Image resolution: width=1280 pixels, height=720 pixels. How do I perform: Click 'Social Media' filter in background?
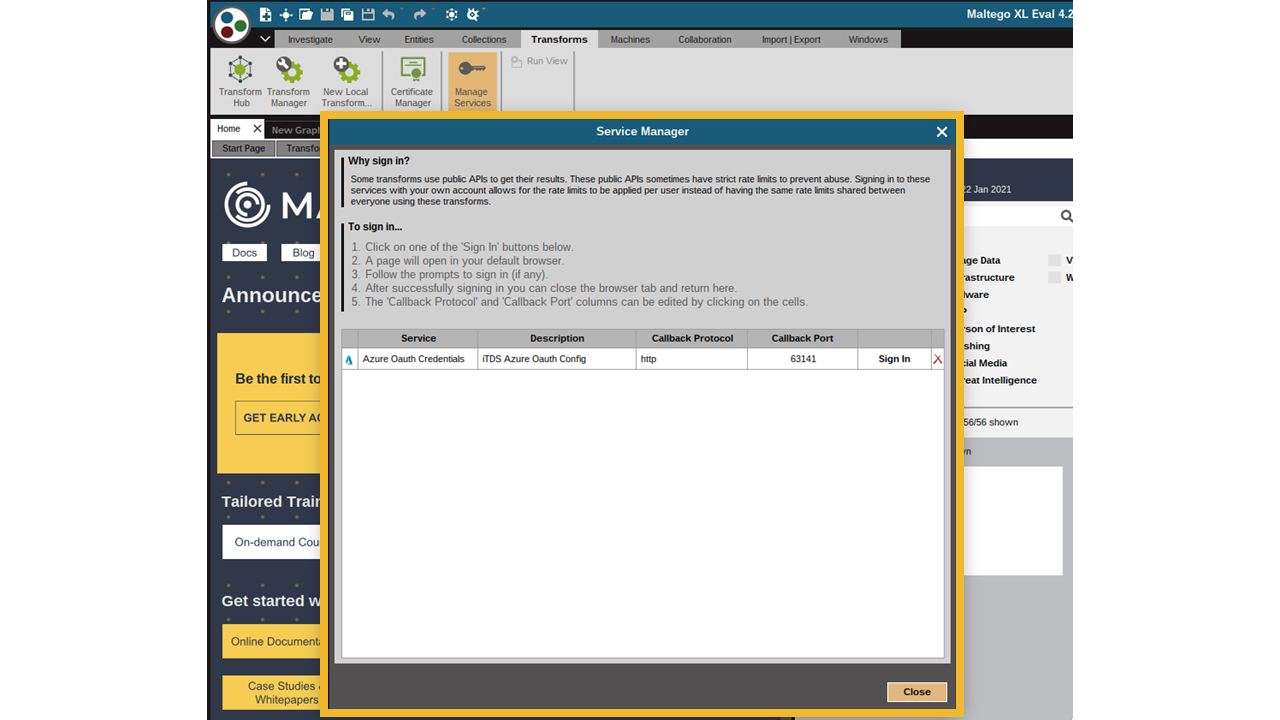984,363
